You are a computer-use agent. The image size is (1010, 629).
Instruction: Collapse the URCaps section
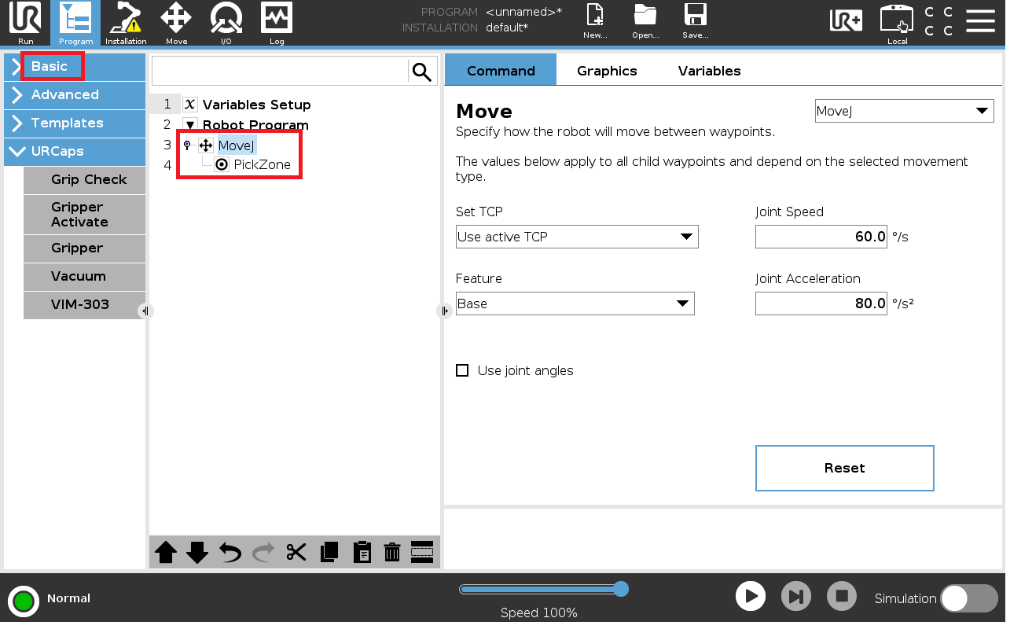click(x=75, y=151)
